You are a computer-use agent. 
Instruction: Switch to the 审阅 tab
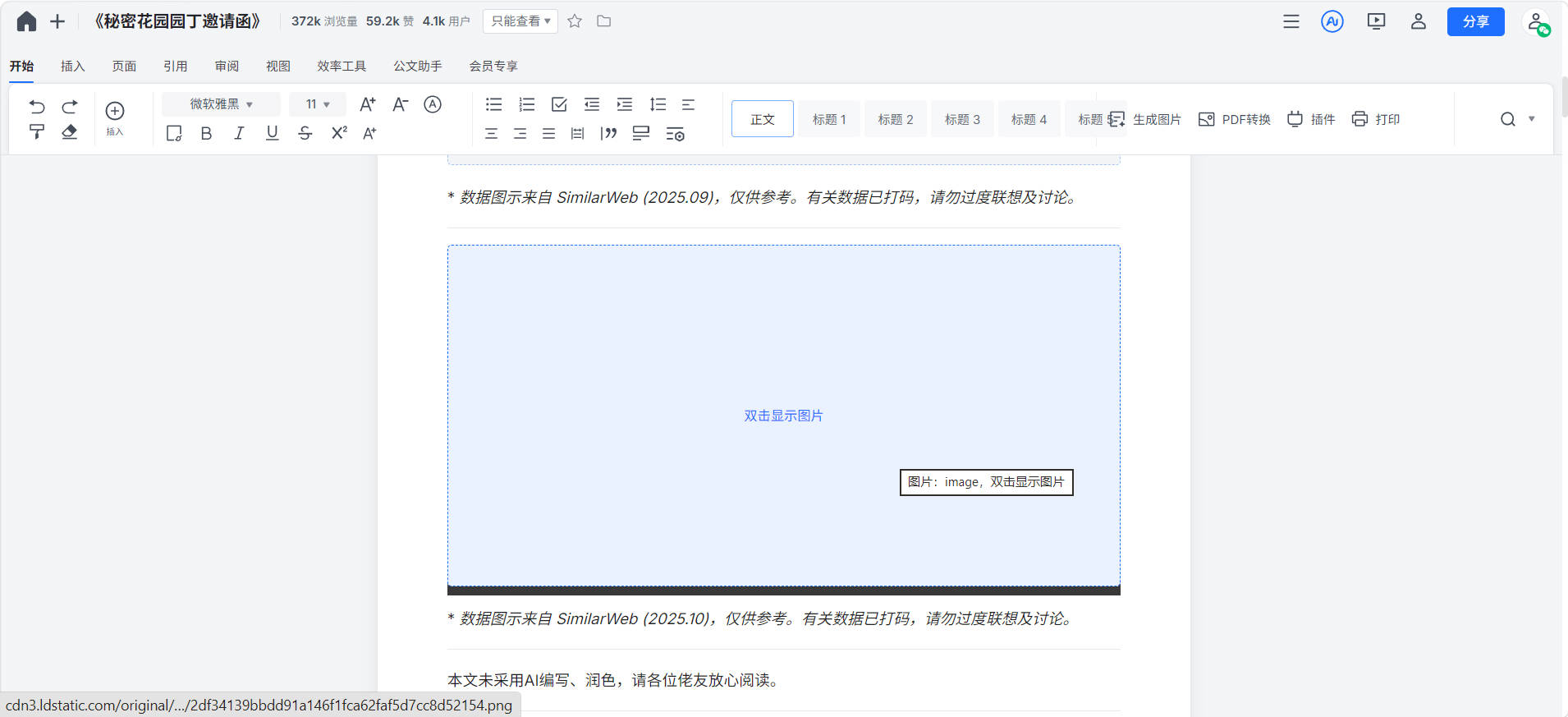click(x=227, y=66)
